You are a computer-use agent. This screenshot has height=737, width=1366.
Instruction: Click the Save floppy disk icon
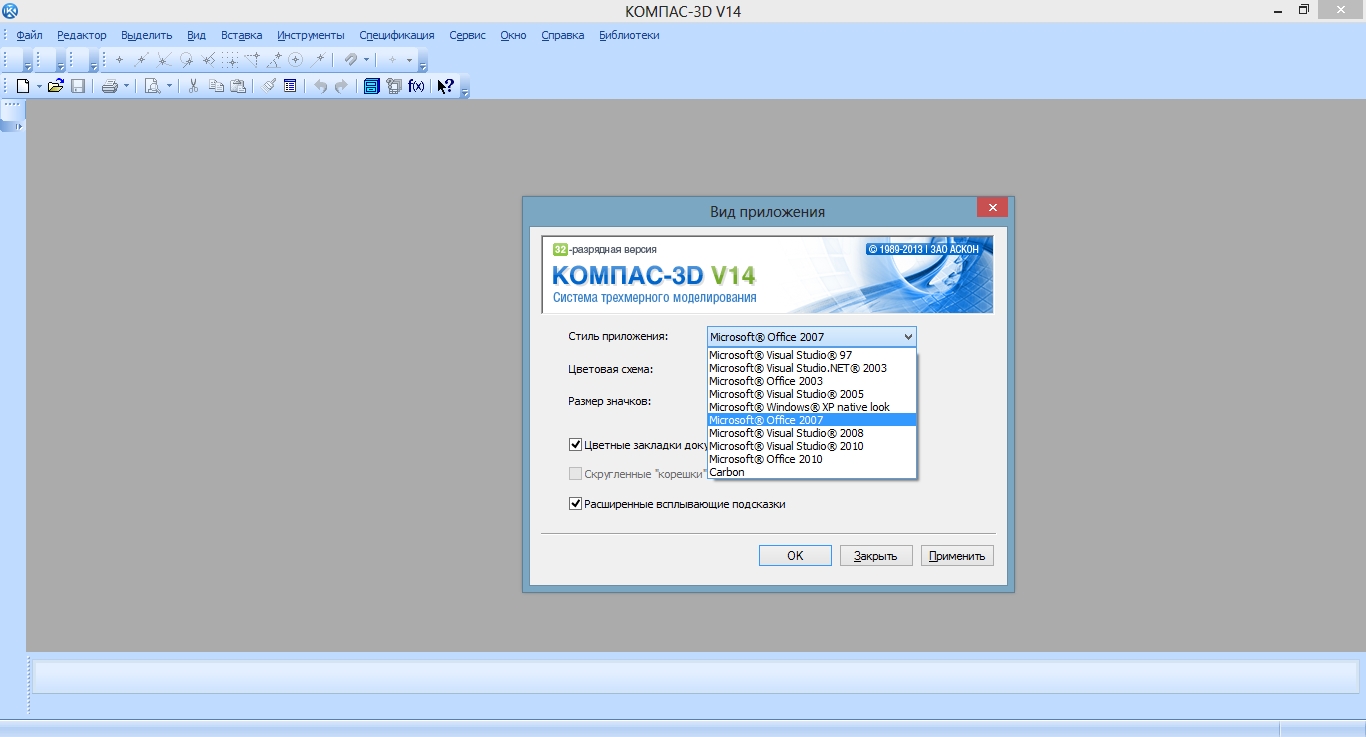[x=77, y=87]
